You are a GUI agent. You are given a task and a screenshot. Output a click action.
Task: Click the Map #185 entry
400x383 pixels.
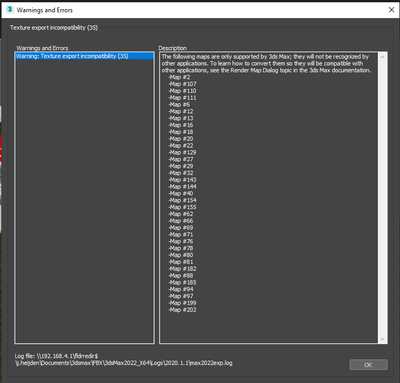182,282
